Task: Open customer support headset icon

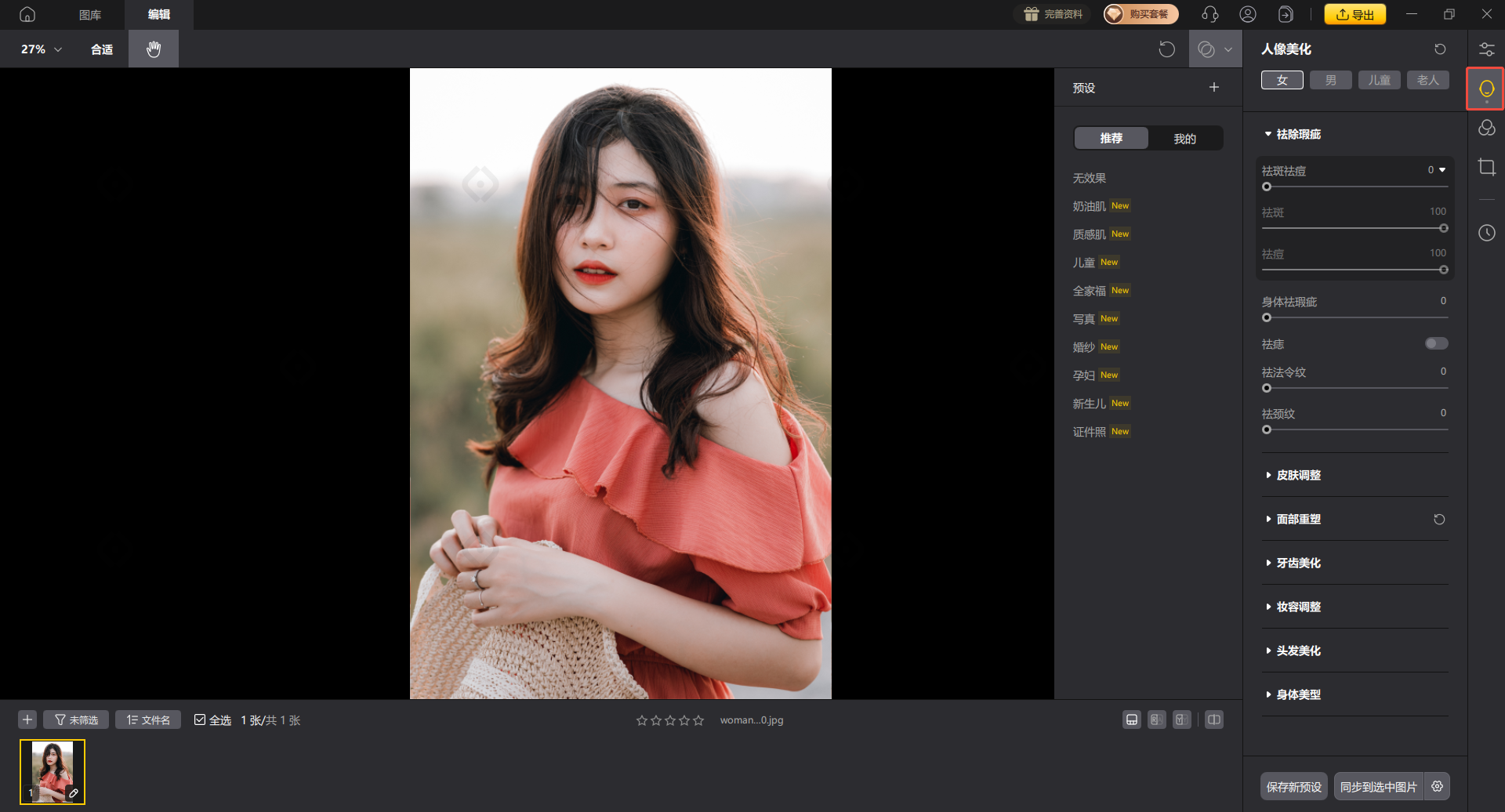Action: (1209, 14)
